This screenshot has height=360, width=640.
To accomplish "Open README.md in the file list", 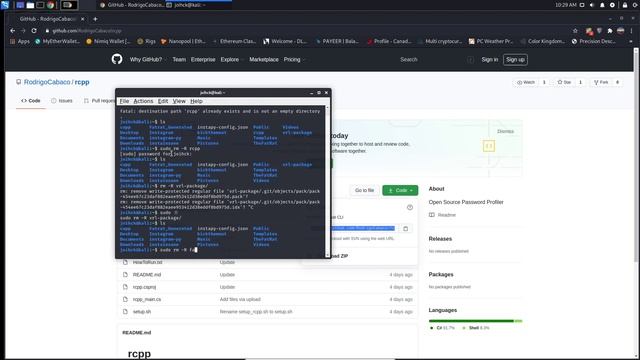I will coord(147,275).
